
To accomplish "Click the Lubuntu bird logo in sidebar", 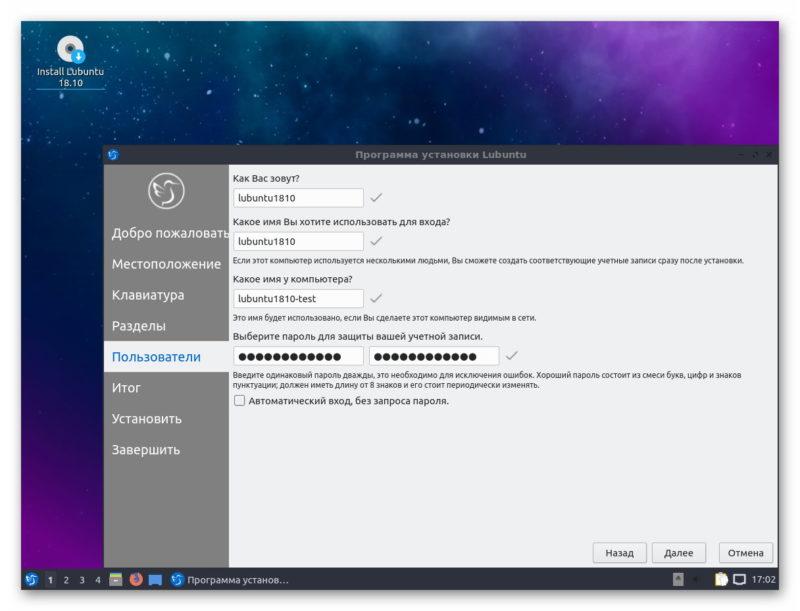I will (x=166, y=191).
